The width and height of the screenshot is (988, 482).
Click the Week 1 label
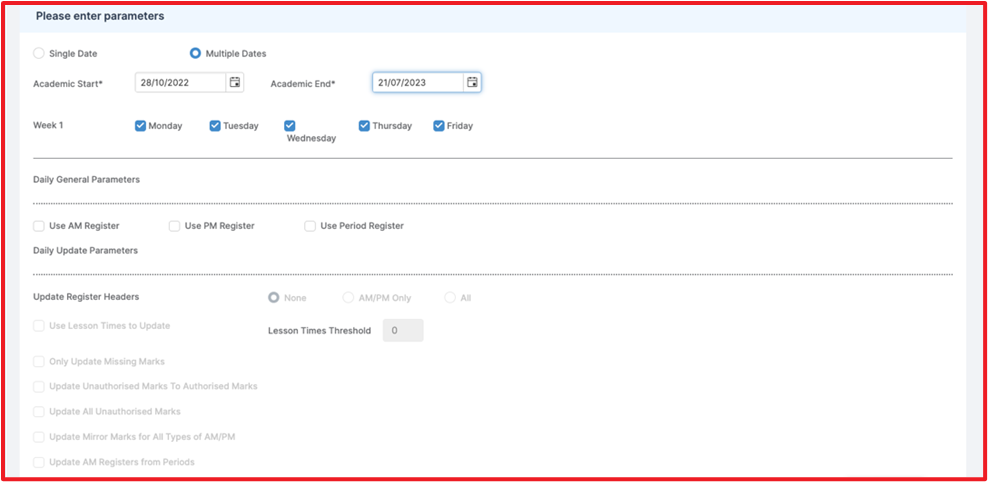[48, 125]
